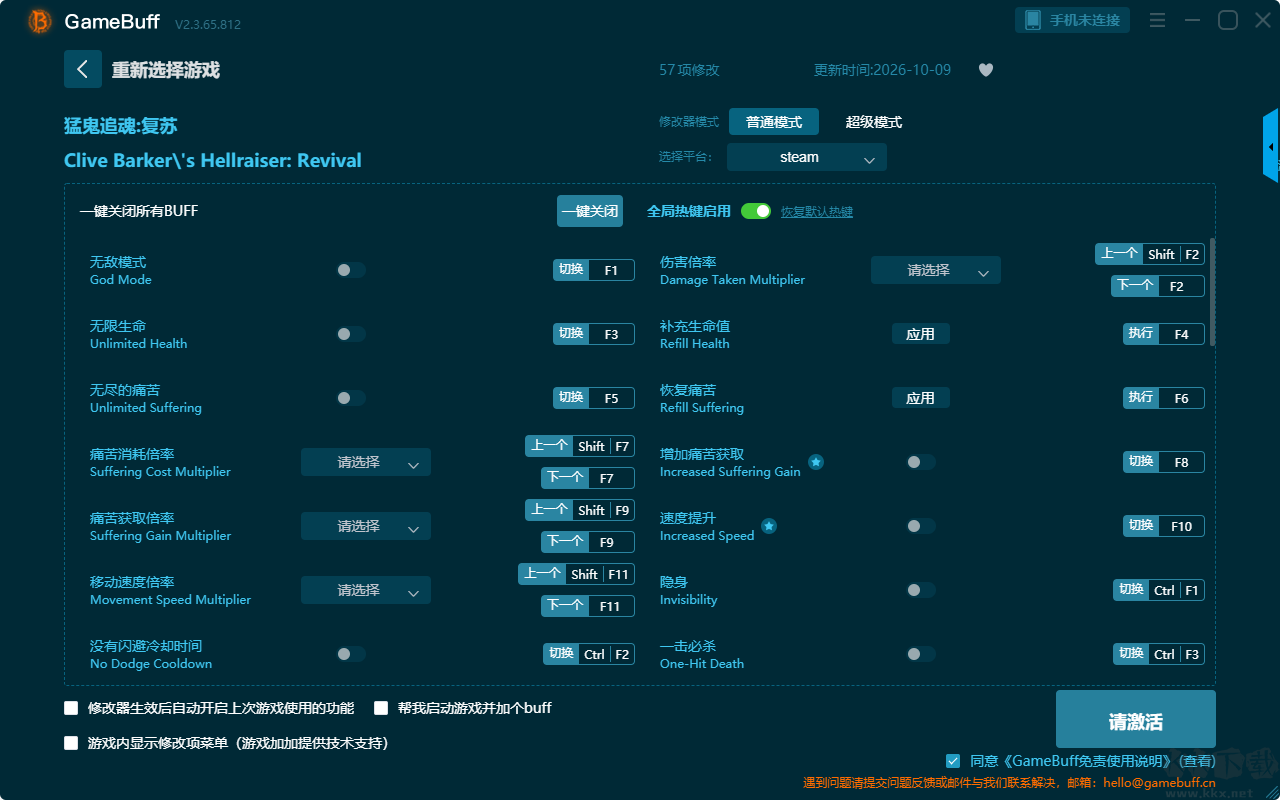Expand Suffering Gain Multiplier dropdown
The image size is (1280, 800).
366,526
